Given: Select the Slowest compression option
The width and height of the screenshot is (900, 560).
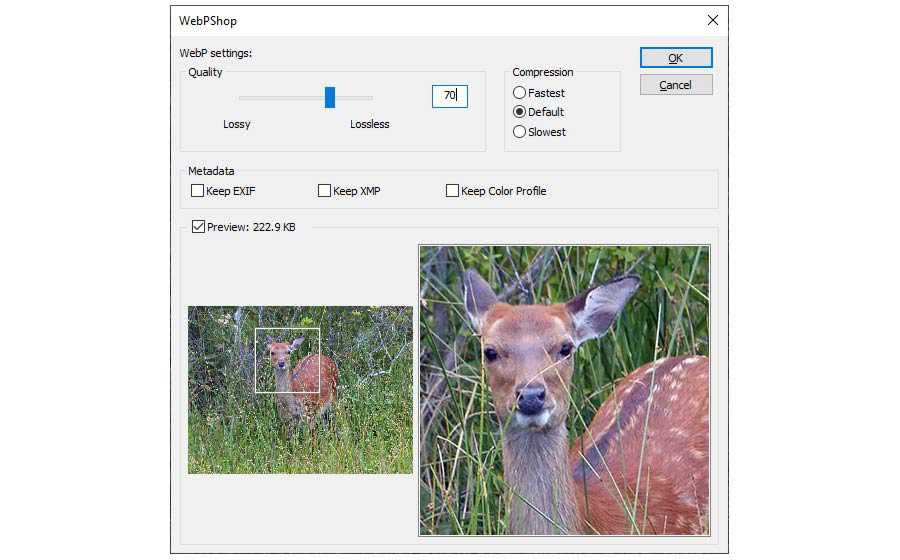Looking at the screenshot, I should (520, 132).
